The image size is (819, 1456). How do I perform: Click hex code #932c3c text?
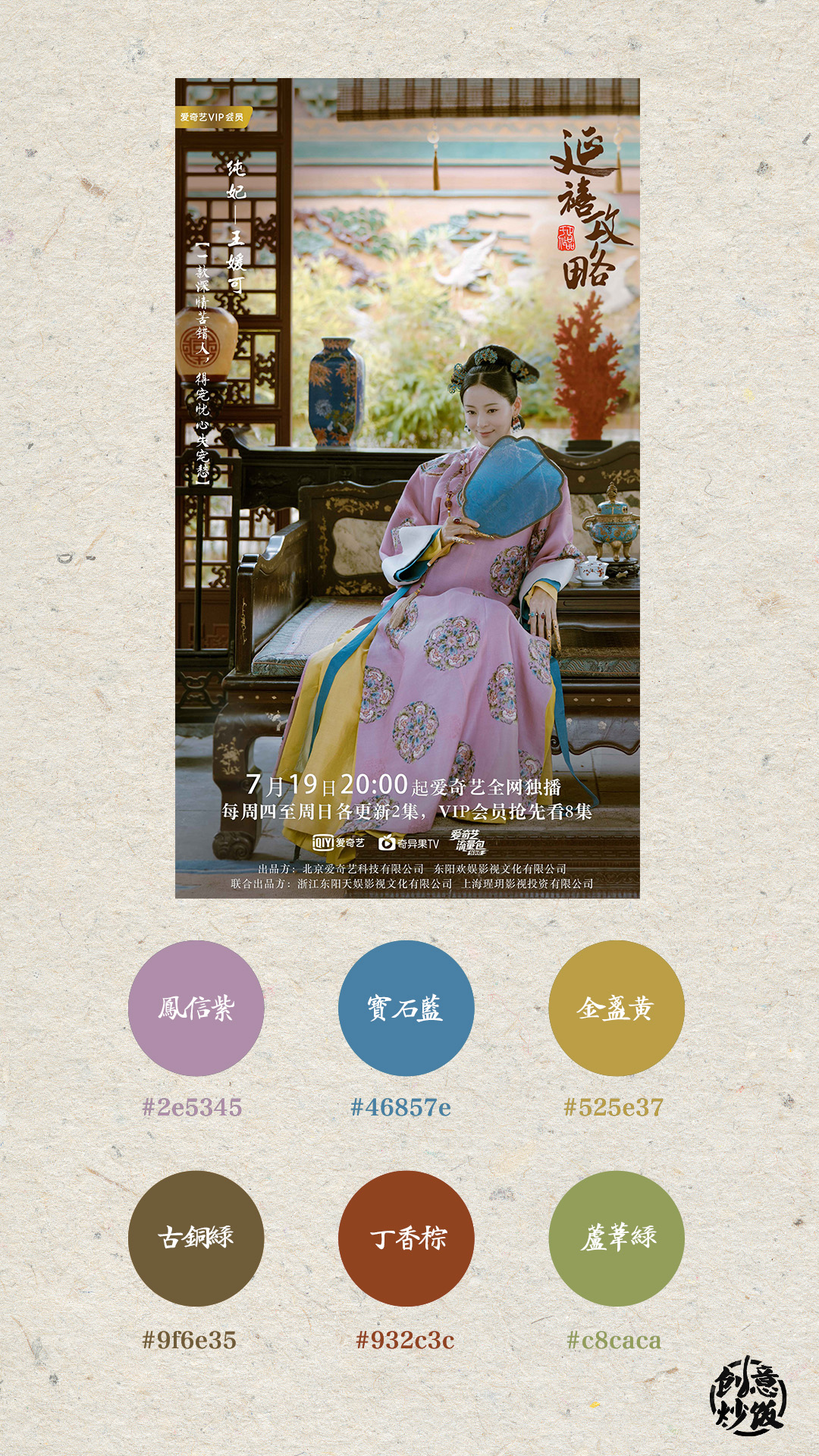pos(405,1340)
